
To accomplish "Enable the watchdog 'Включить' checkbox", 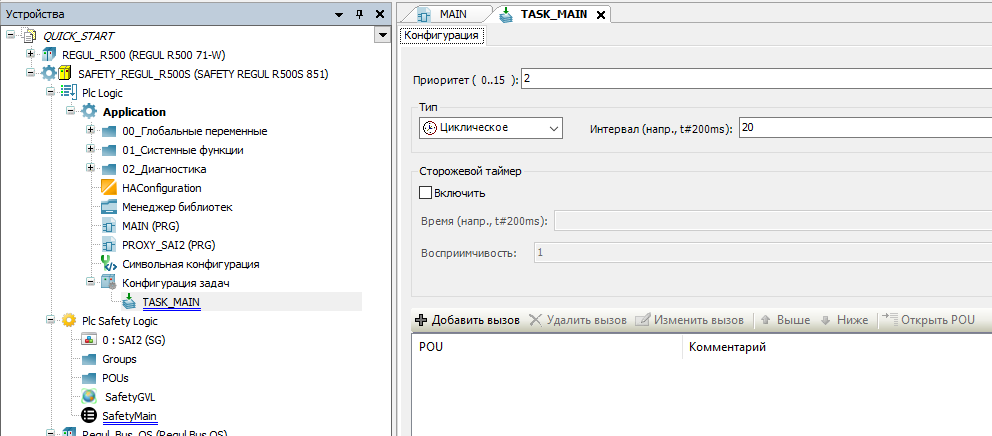I will 425,193.
